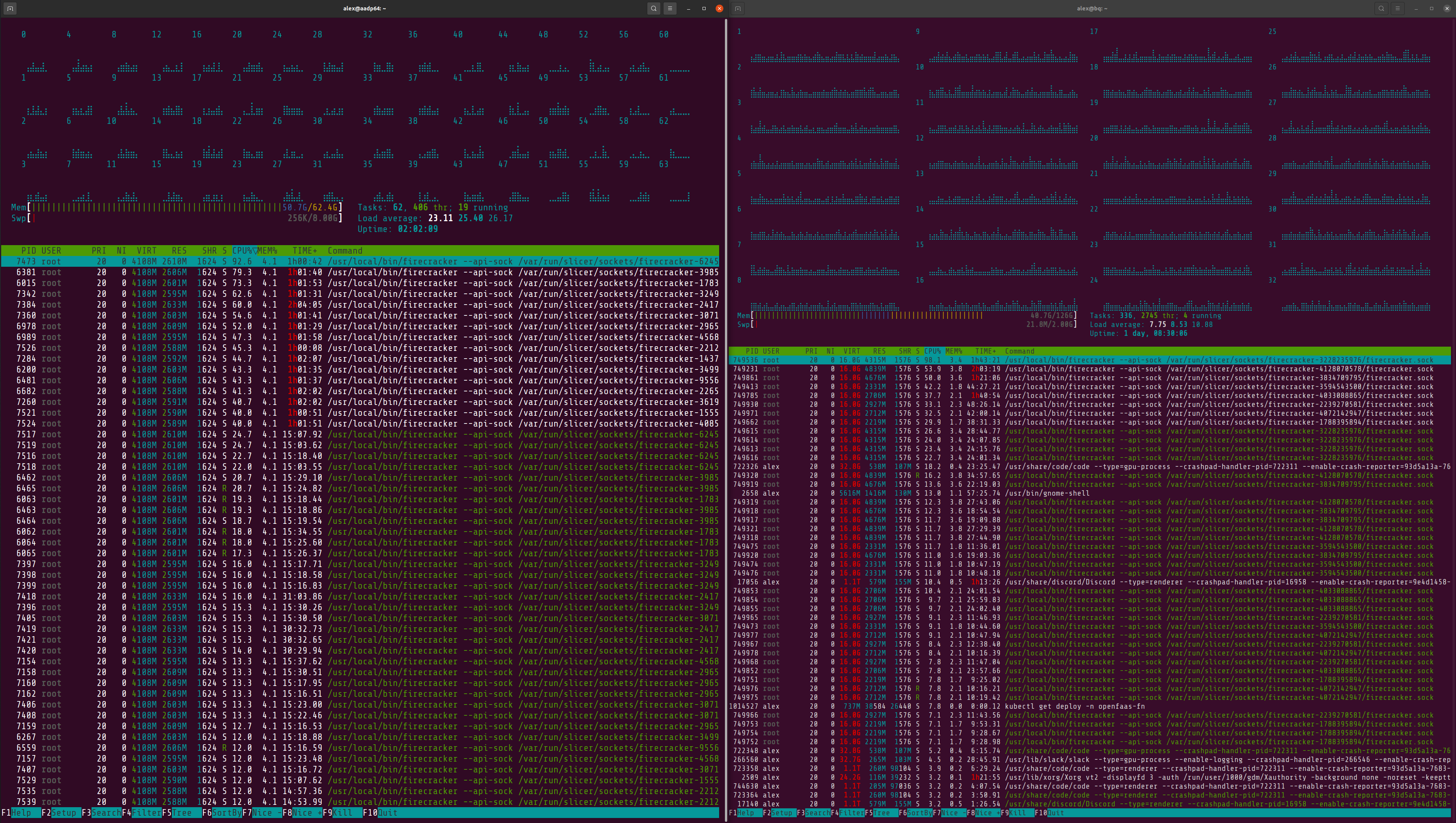Click F1 Help in the alex@aadp64 htop
The width and height of the screenshot is (1456, 823).
click(x=21, y=812)
